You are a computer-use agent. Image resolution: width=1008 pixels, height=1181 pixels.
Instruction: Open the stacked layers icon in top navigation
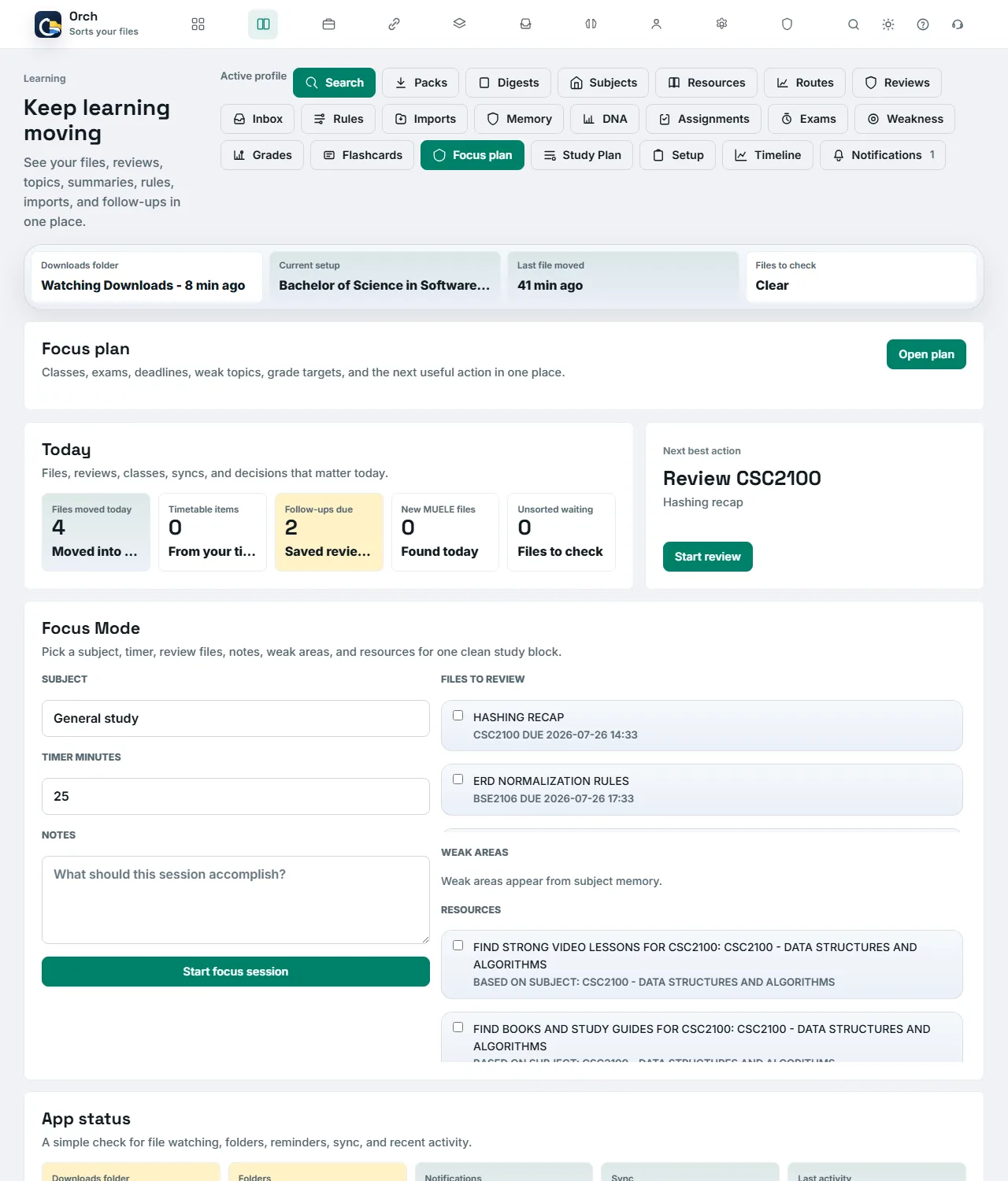point(459,24)
